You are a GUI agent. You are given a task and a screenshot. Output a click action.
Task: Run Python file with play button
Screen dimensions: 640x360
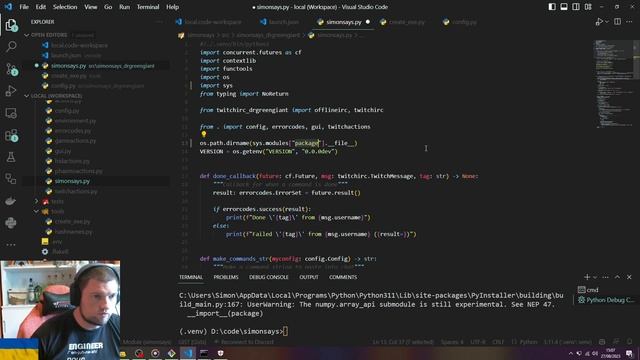598,22
